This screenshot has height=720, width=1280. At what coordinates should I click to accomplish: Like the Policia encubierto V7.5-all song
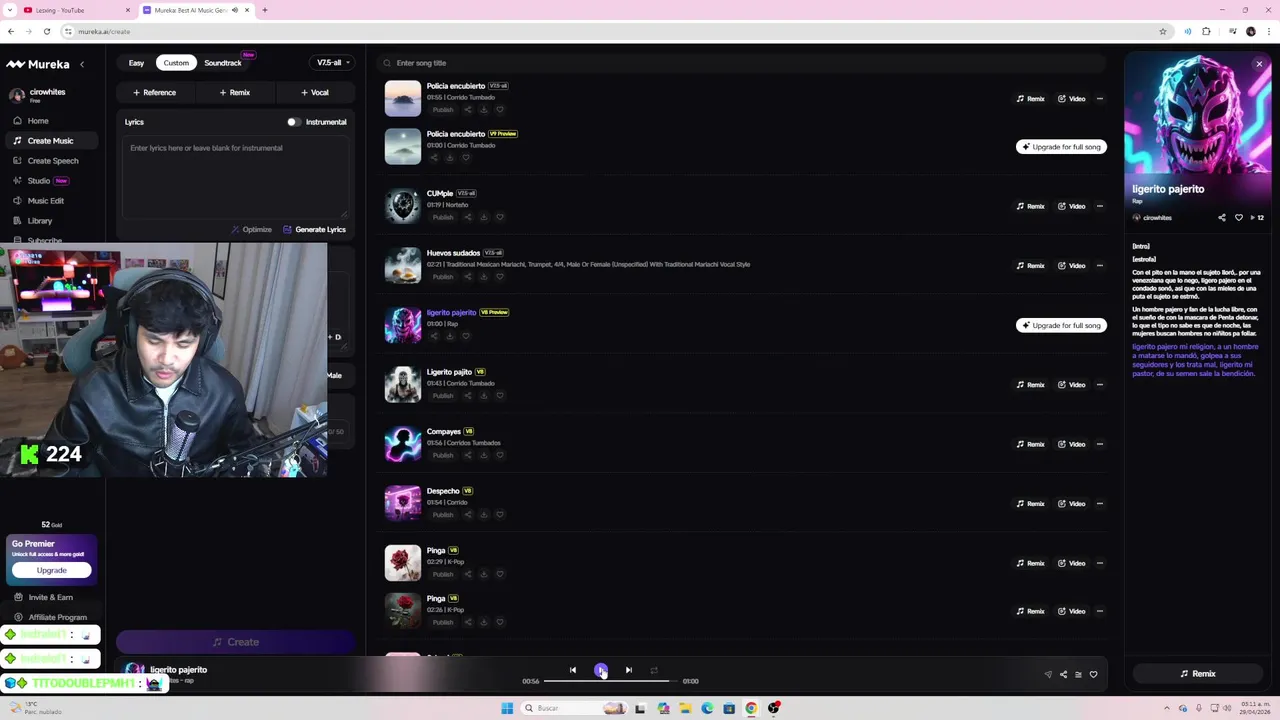point(500,110)
